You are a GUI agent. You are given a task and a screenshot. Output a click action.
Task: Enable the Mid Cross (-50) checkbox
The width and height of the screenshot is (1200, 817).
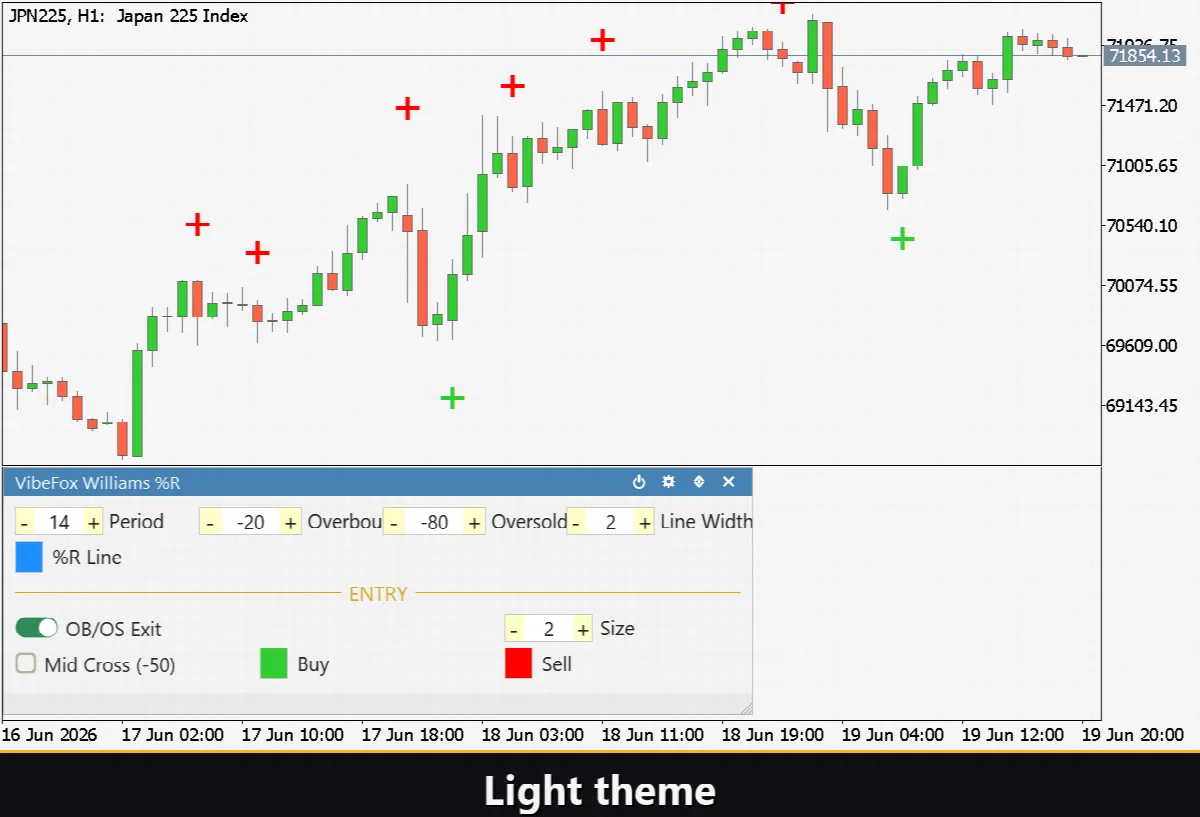26,664
